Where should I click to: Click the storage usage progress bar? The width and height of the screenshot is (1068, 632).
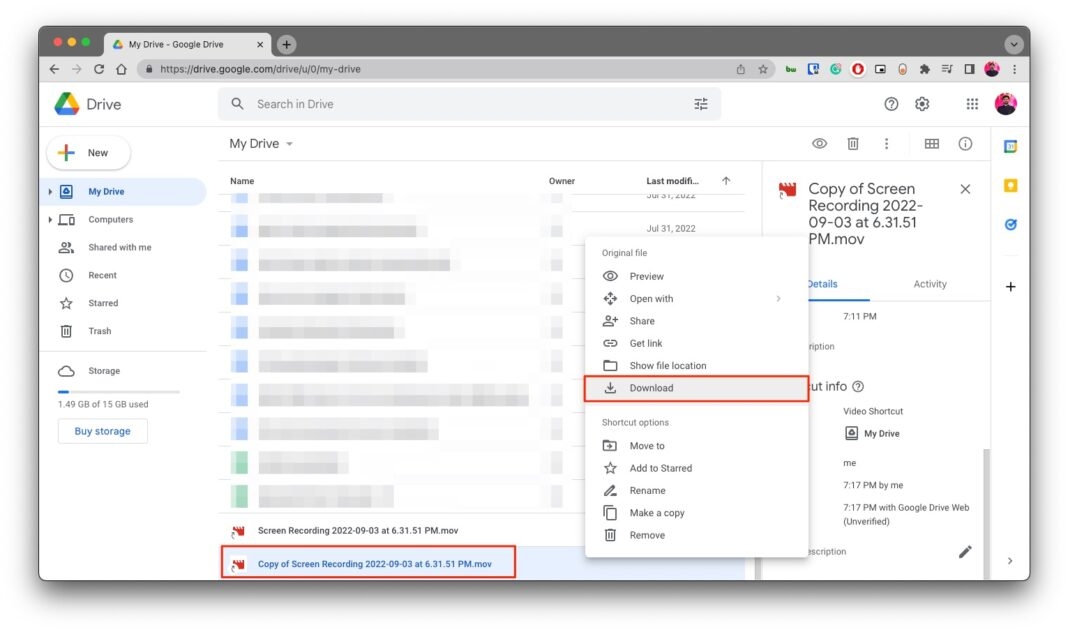118,392
